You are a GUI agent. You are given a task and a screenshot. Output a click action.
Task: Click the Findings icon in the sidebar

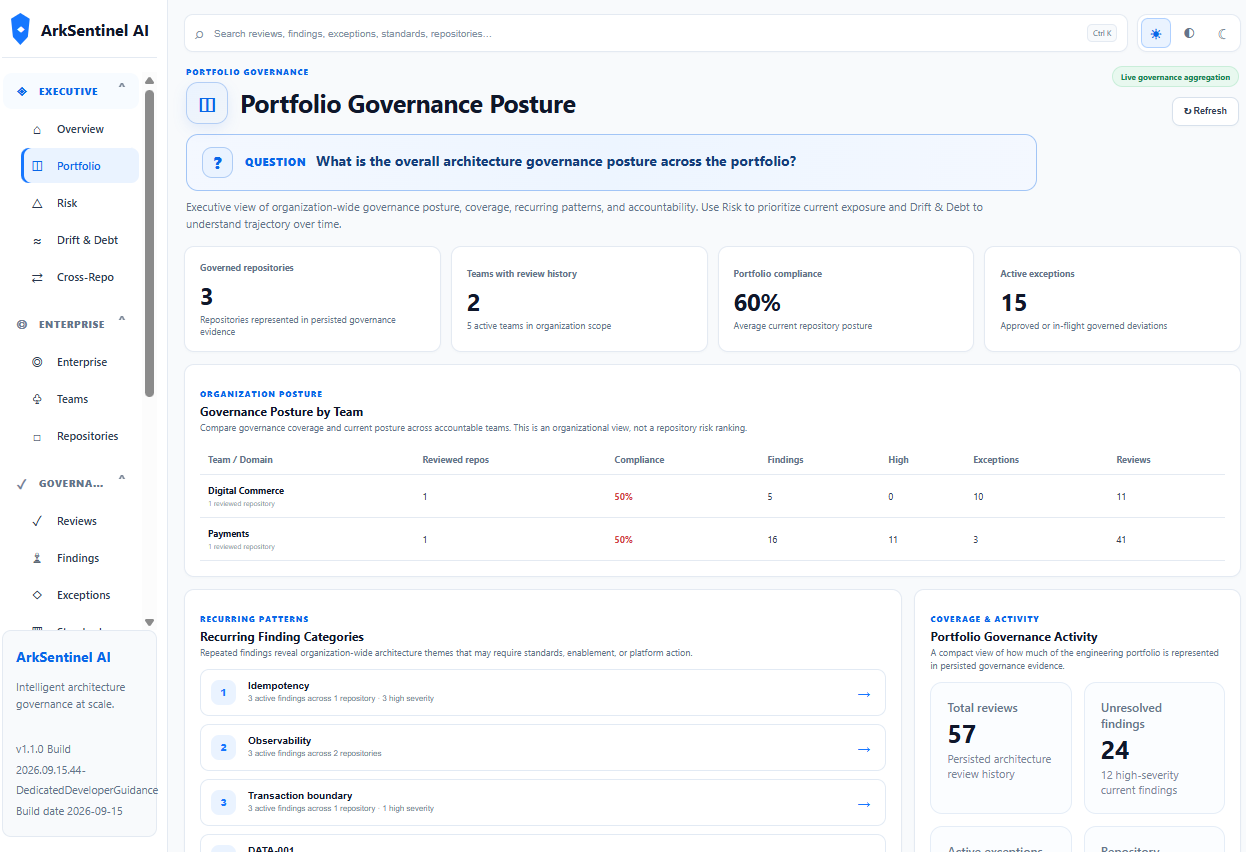coord(37,559)
